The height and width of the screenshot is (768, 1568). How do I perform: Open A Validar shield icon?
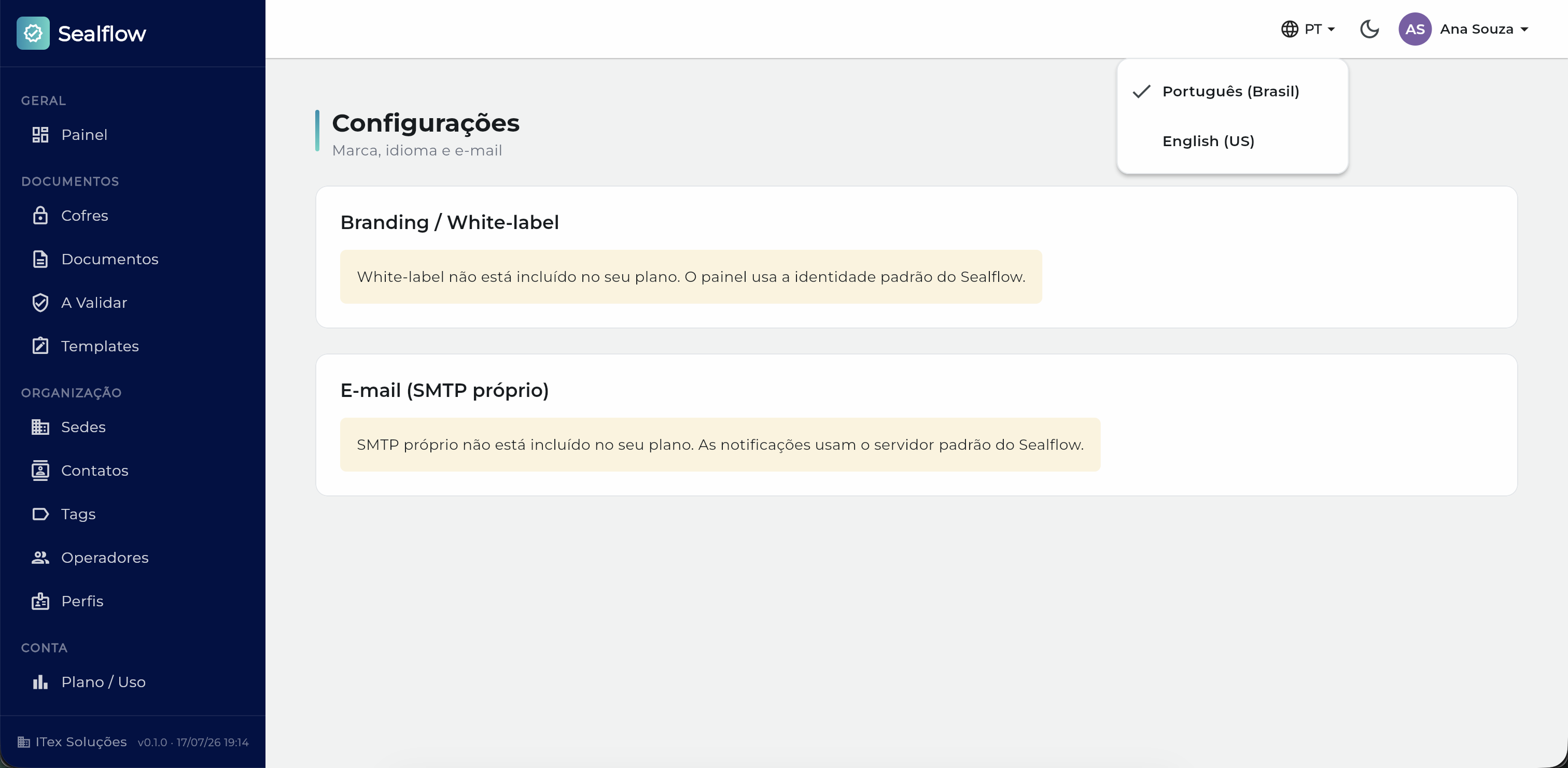pos(40,303)
